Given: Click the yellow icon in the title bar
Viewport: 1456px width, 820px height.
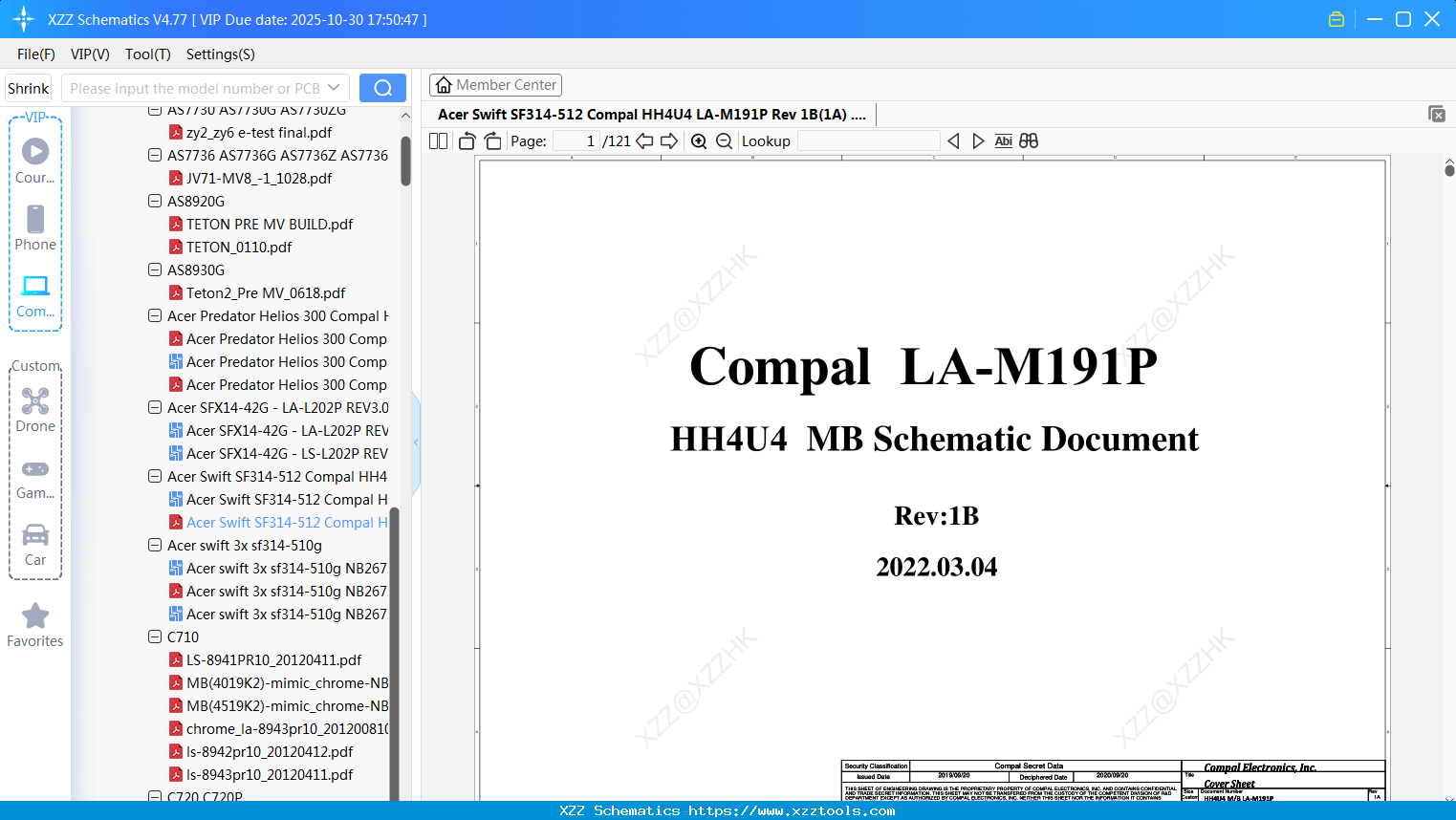Looking at the screenshot, I should pos(1336,19).
